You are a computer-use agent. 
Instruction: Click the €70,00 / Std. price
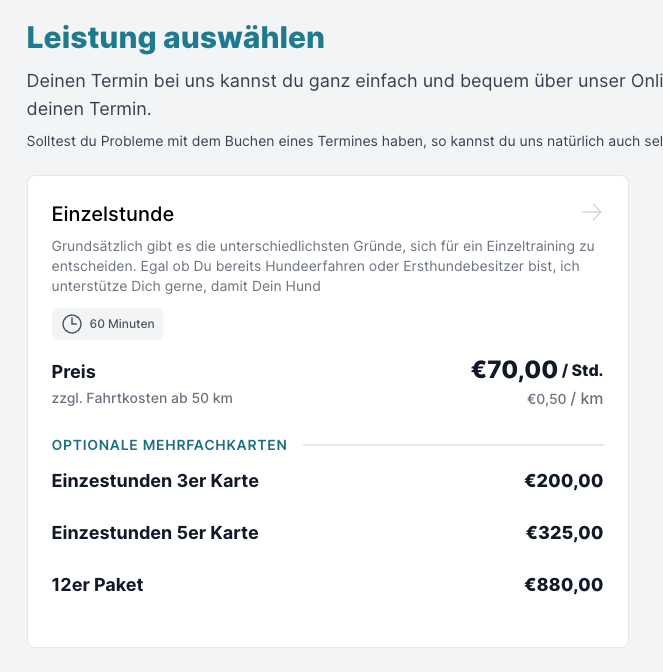[x=537, y=369]
